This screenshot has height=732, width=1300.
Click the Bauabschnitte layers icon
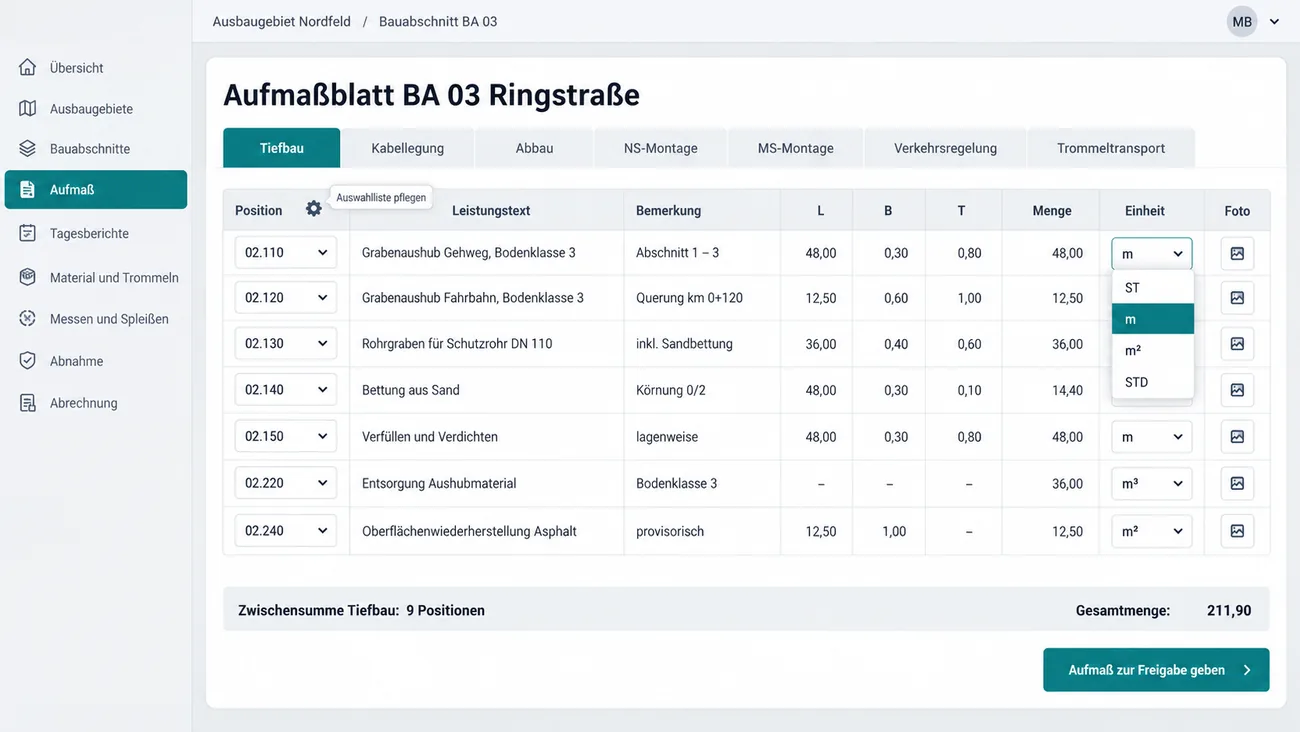(28, 148)
